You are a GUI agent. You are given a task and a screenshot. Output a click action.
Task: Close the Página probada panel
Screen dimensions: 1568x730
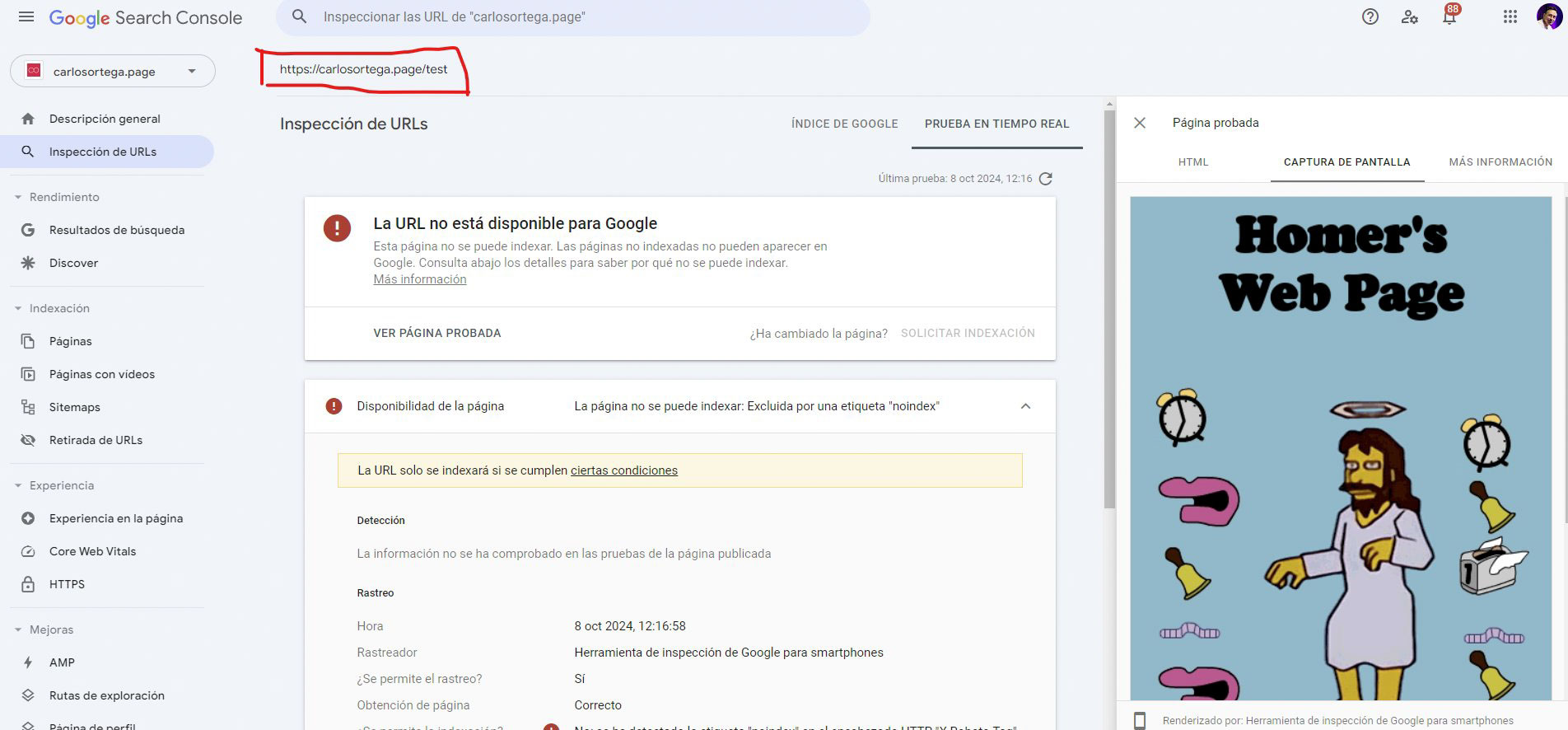click(x=1140, y=123)
